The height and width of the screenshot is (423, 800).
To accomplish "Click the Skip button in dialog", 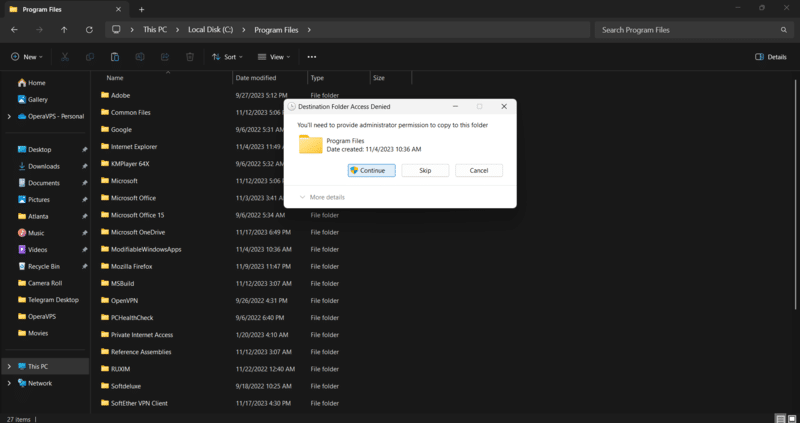I will tap(425, 171).
